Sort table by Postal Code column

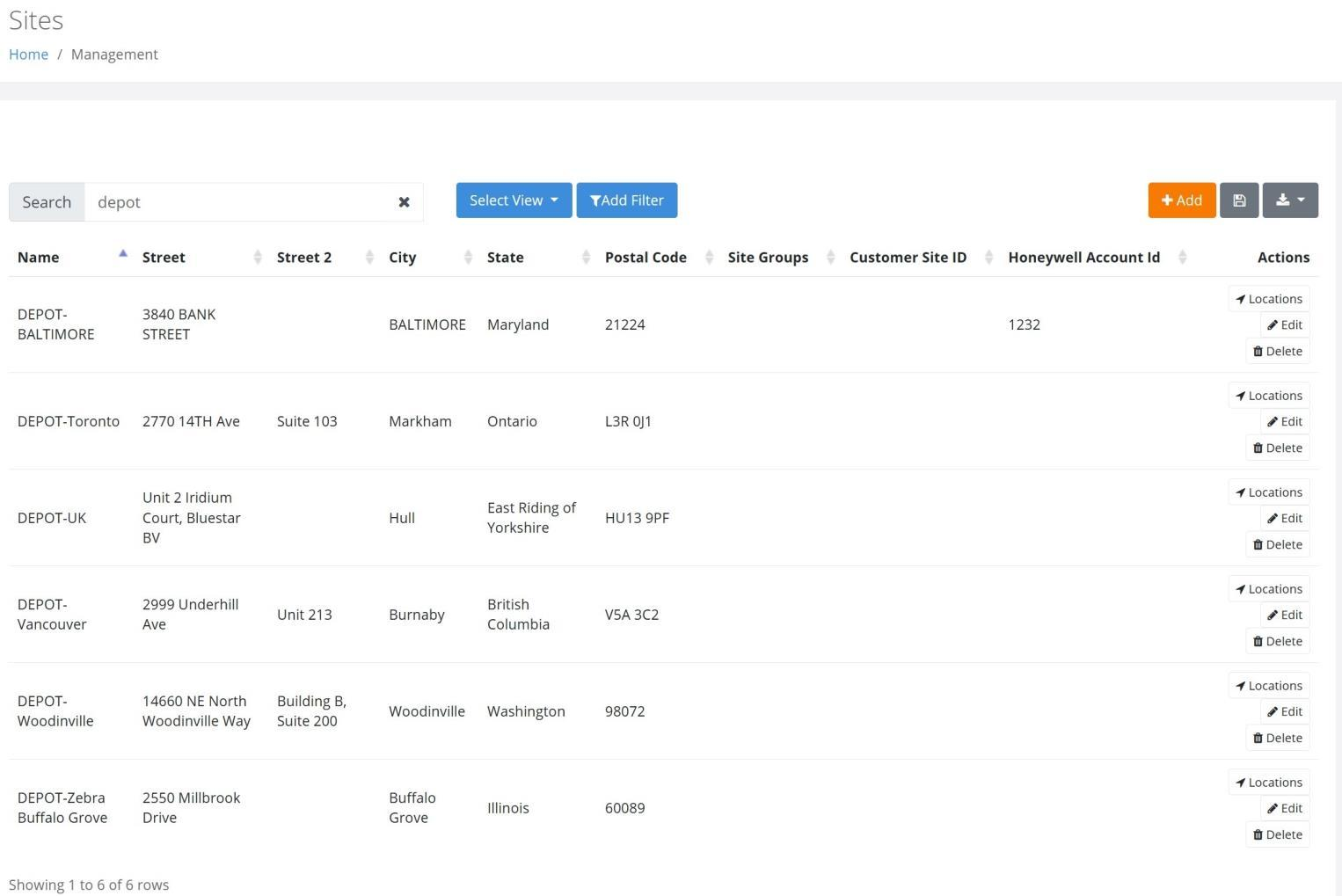[x=658, y=258]
